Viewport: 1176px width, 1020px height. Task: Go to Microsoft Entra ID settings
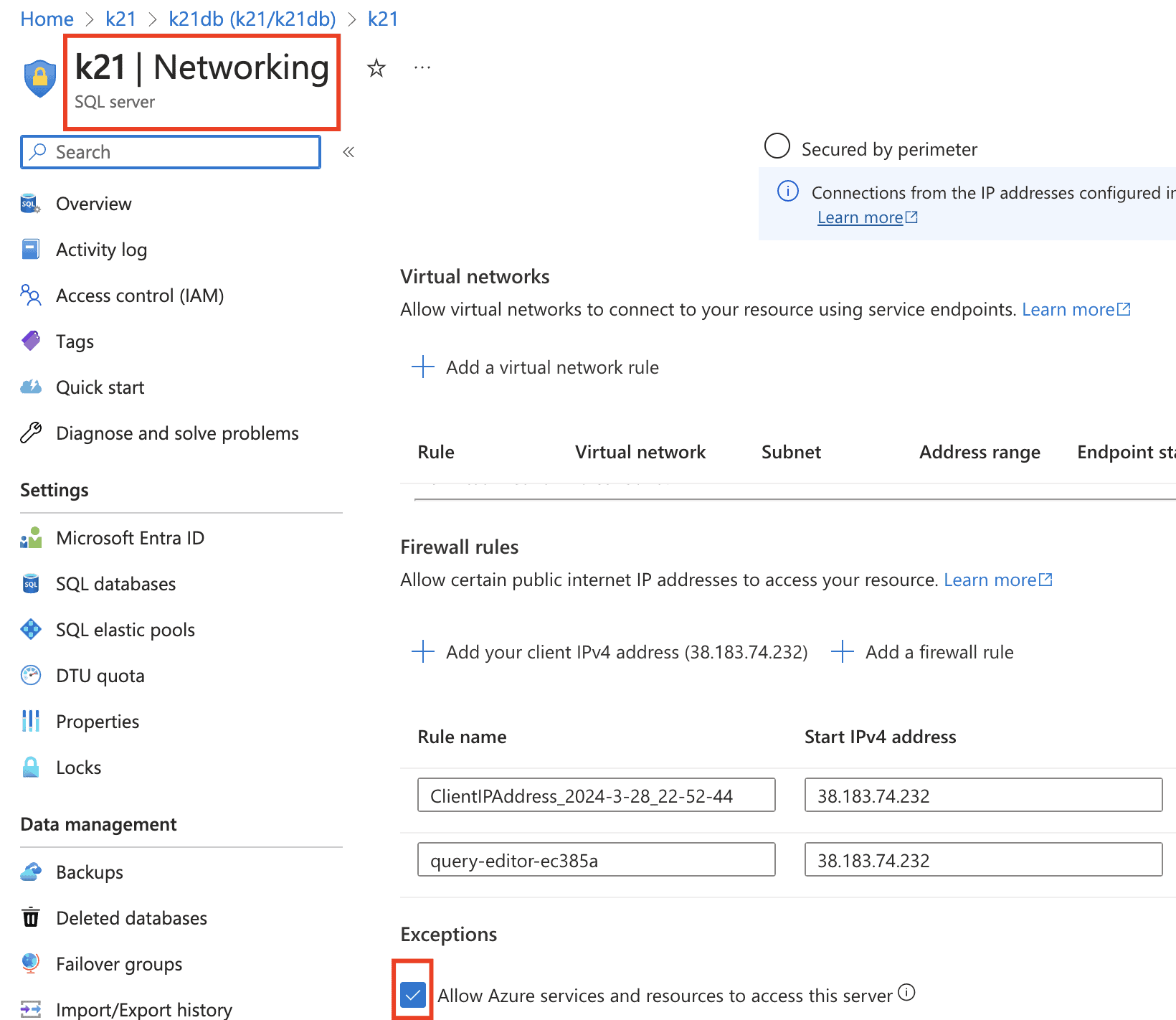pos(130,538)
